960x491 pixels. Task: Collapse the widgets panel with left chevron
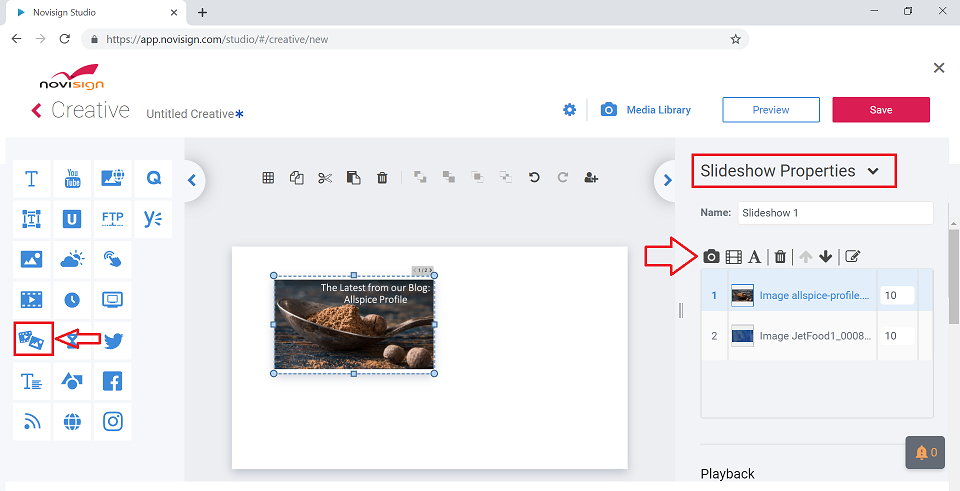(192, 180)
